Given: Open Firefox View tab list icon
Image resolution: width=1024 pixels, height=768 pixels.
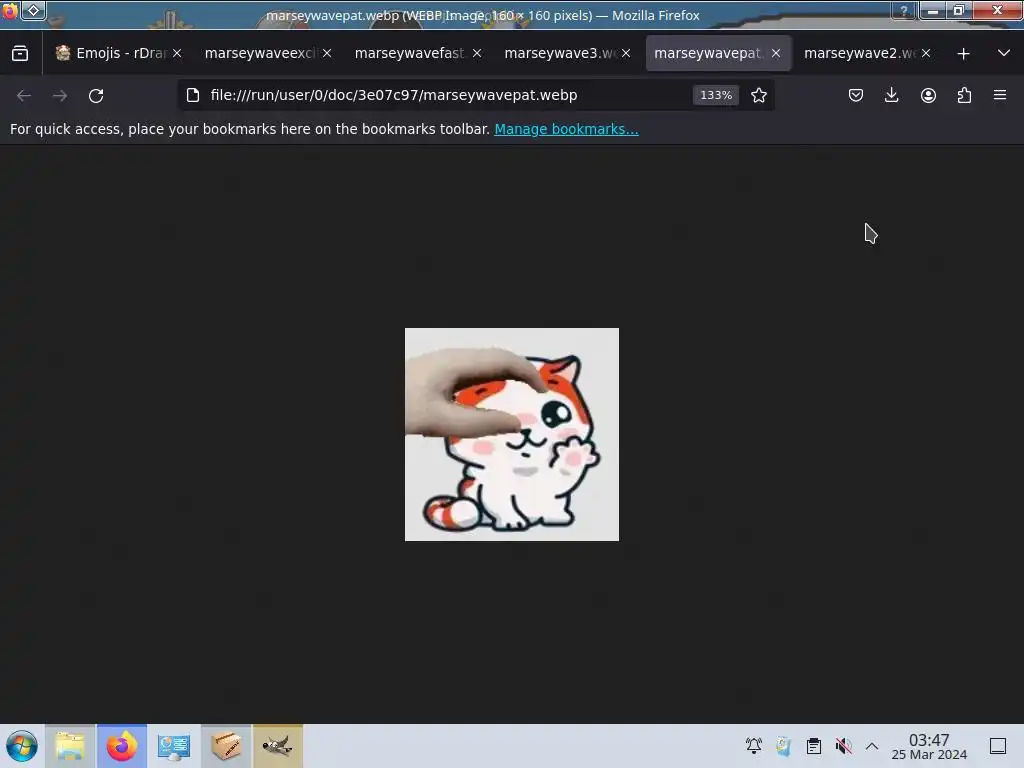Looking at the screenshot, I should 20,54.
